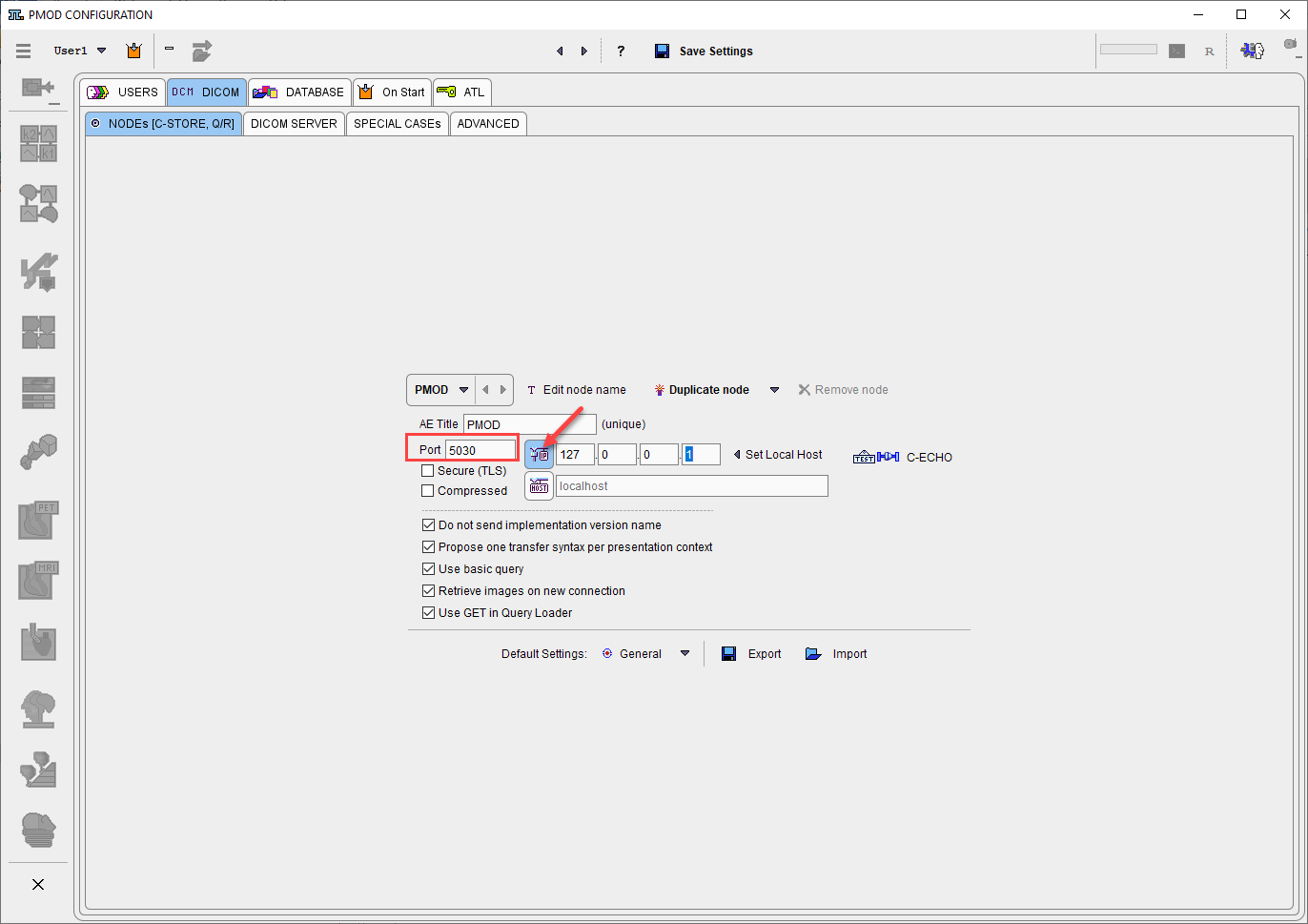Open the hamburger main menu

23,51
